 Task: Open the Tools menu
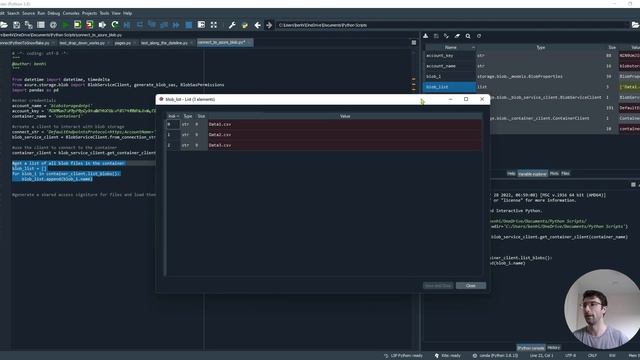tap(104, 13)
